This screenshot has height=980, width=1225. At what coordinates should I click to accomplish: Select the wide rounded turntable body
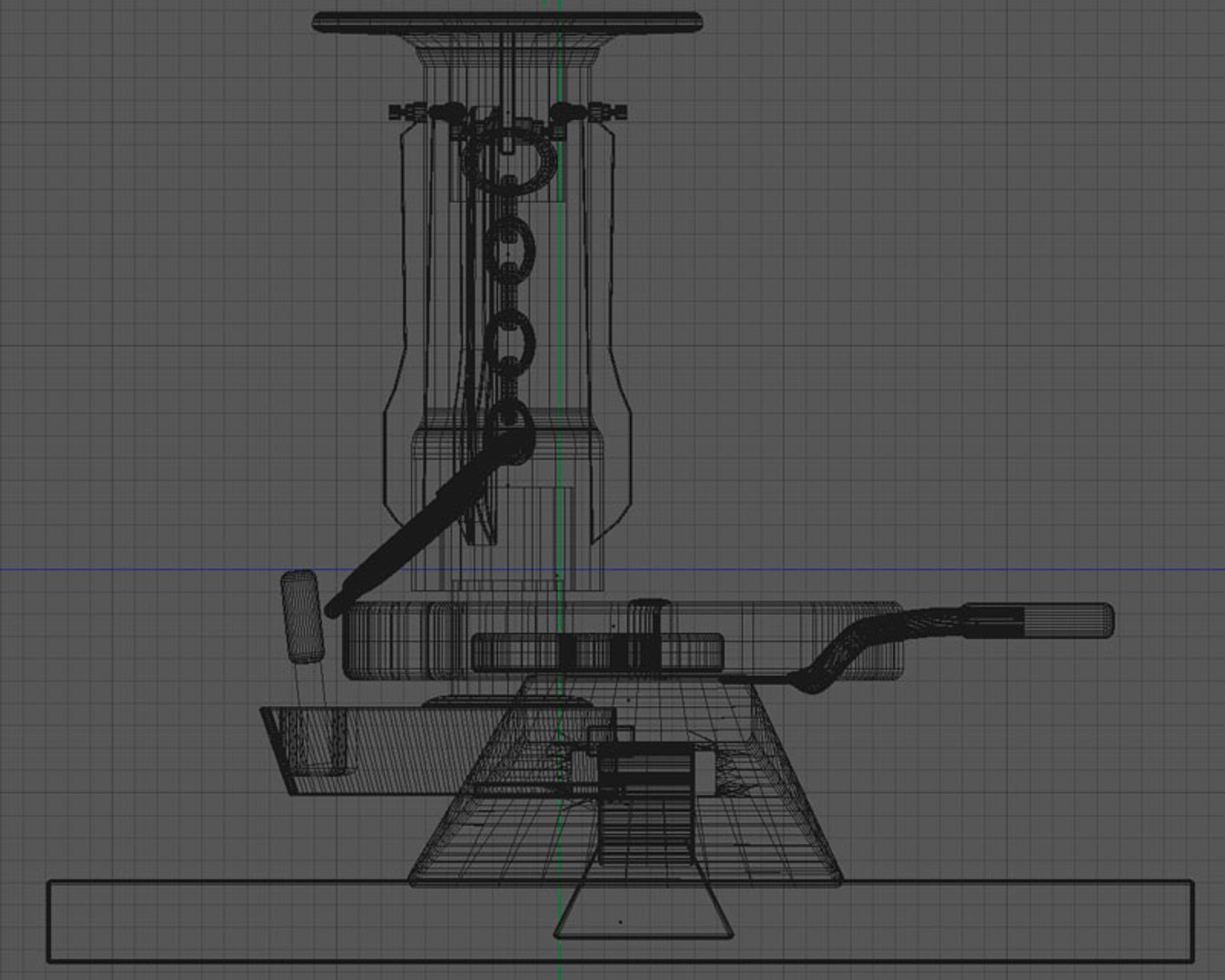pyautogui.click(x=624, y=641)
